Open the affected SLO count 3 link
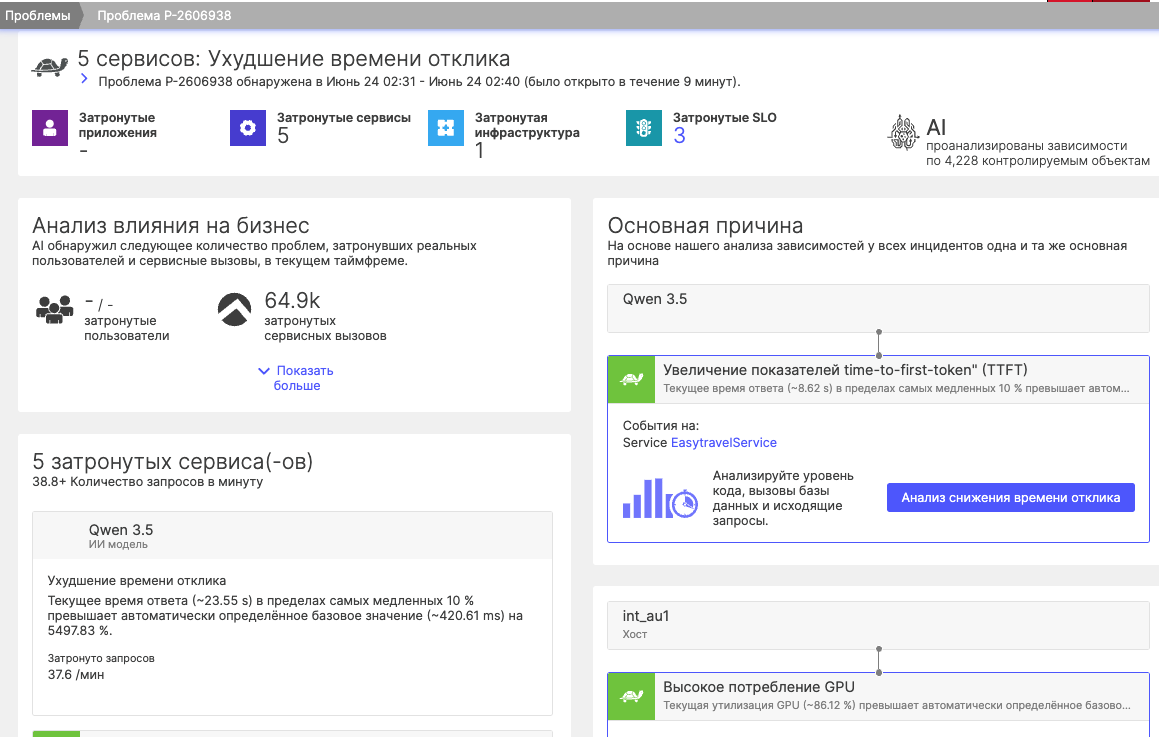1159x737 pixels. tap(679, 136)
